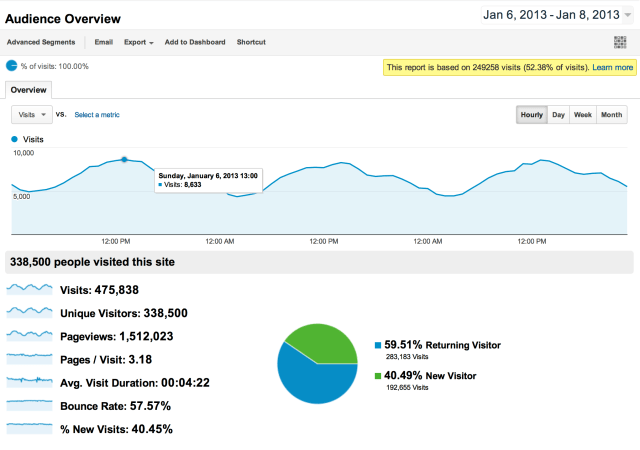Click the Bounce Rate sparkline
The height and width of the screenshot is (450, 640).
tap(29, 405)
